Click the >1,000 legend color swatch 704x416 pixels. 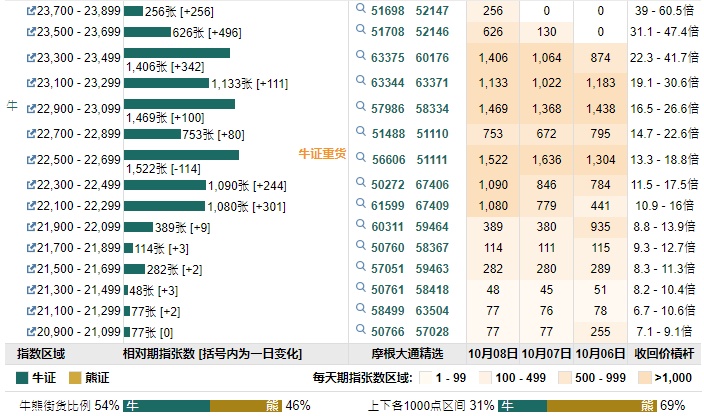(x=648, y=379)
